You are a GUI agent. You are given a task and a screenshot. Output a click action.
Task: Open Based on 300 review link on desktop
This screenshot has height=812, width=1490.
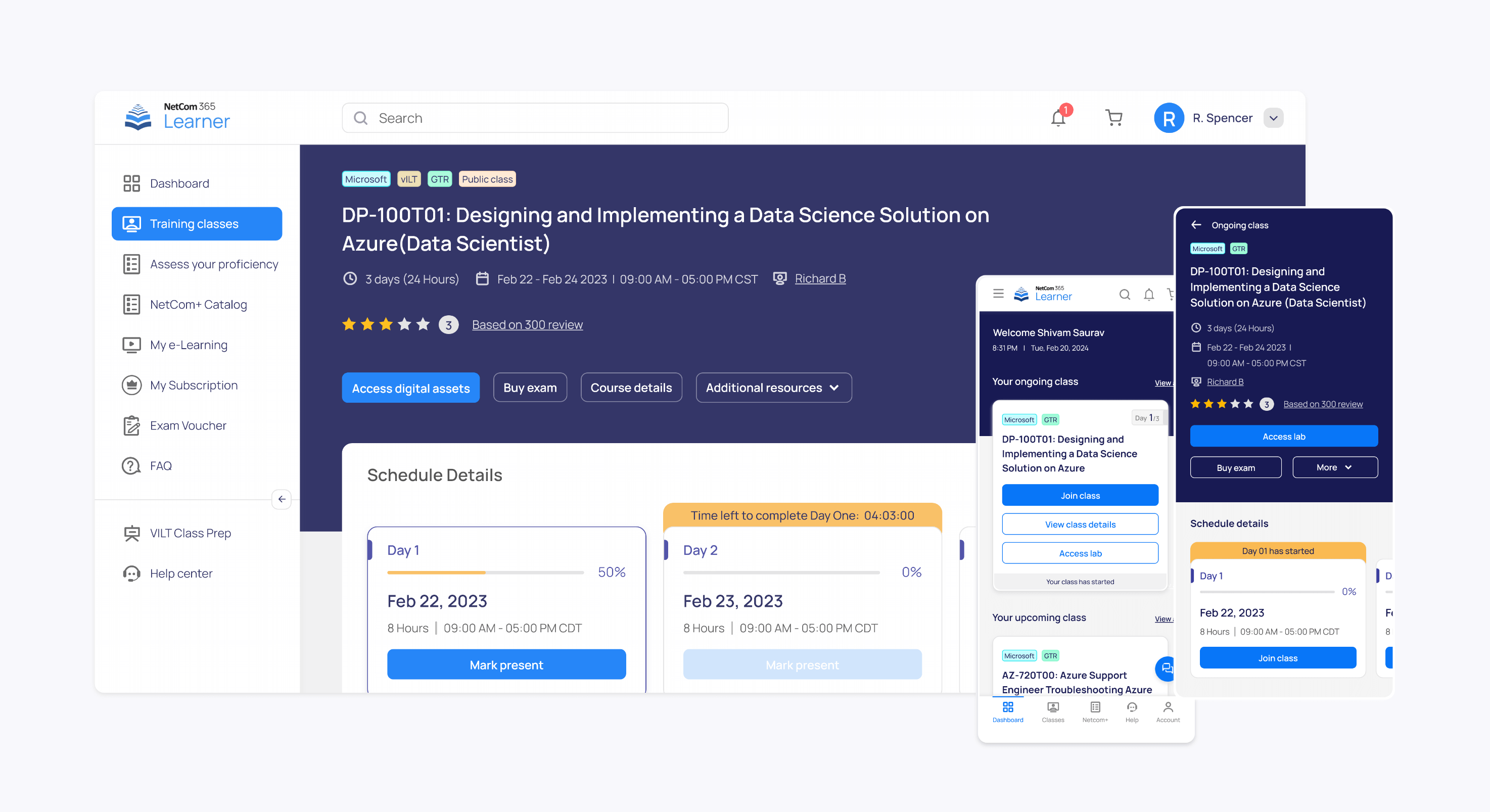[x=527, y=324]
